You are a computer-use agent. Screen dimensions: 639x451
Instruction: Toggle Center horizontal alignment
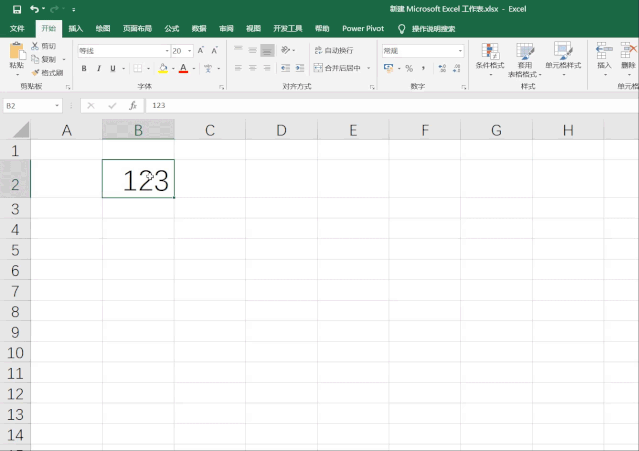click(253, 68)
